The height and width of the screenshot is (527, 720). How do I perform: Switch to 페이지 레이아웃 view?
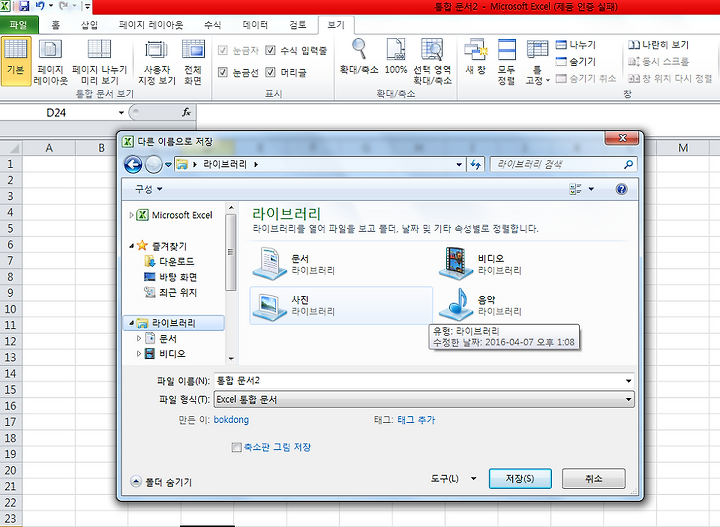(50, 62)
